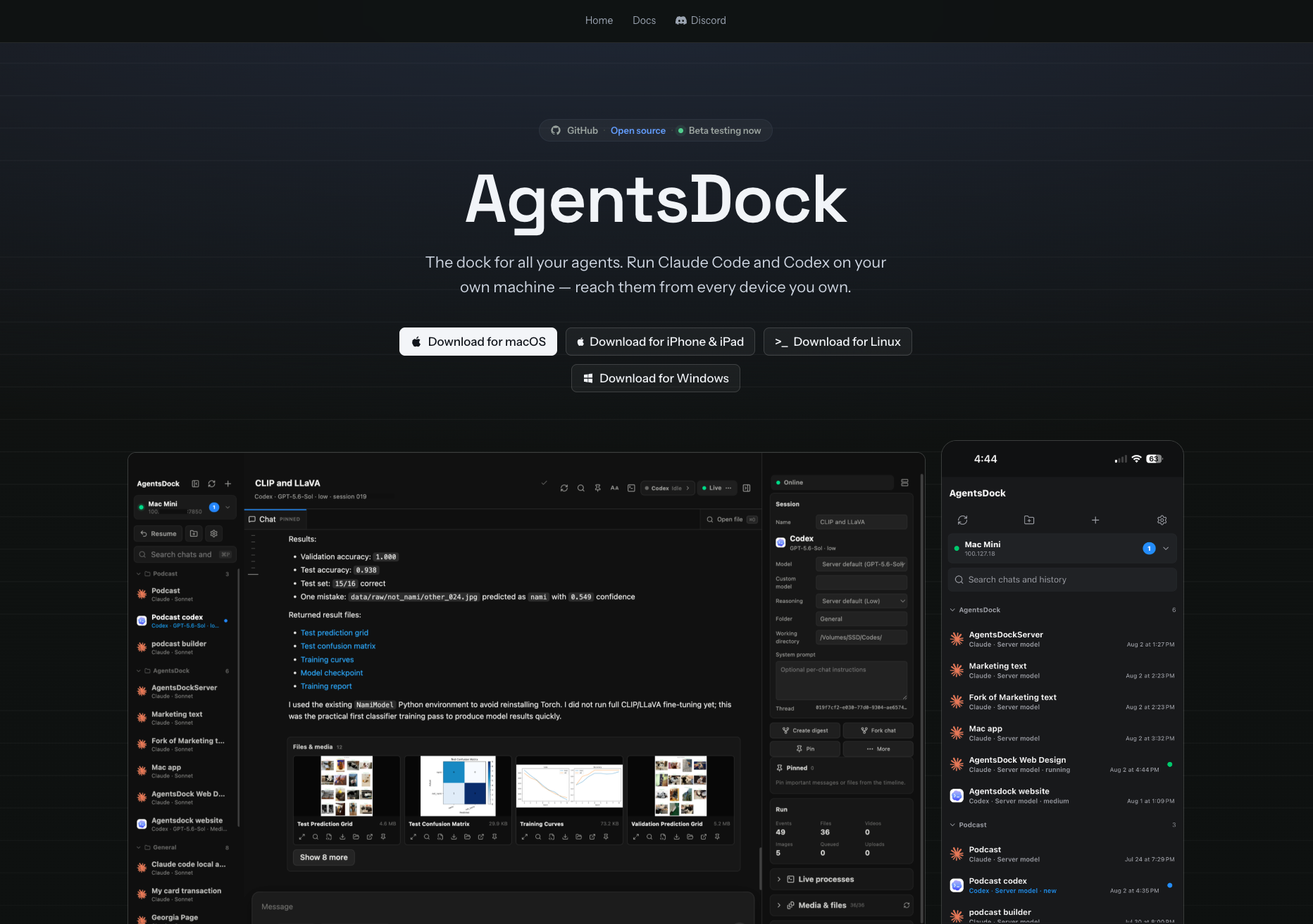Open the Training report link
1313x924 pixels.
[326, 687]
